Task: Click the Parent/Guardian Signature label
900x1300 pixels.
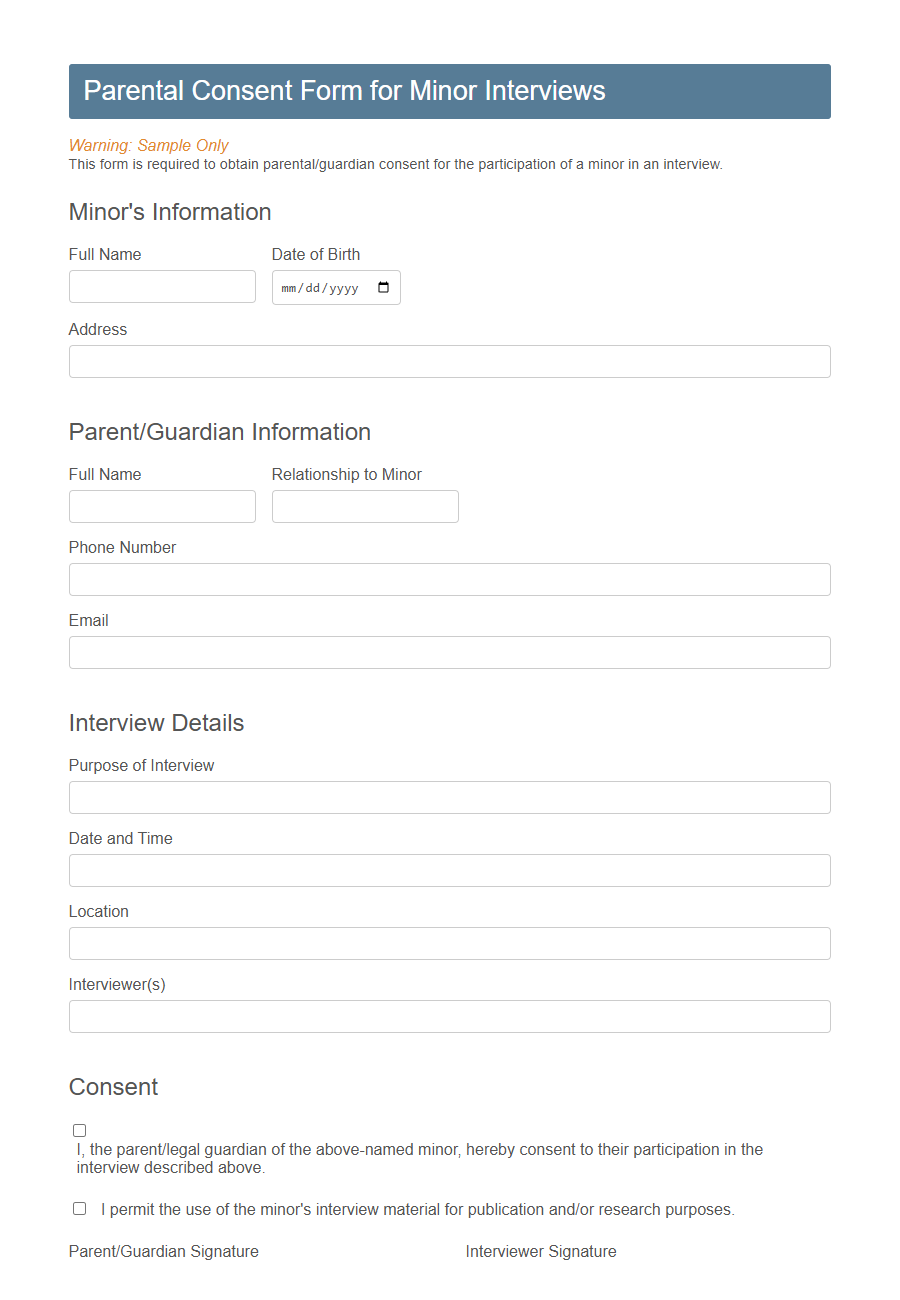Action: [x=163, y=1251]
